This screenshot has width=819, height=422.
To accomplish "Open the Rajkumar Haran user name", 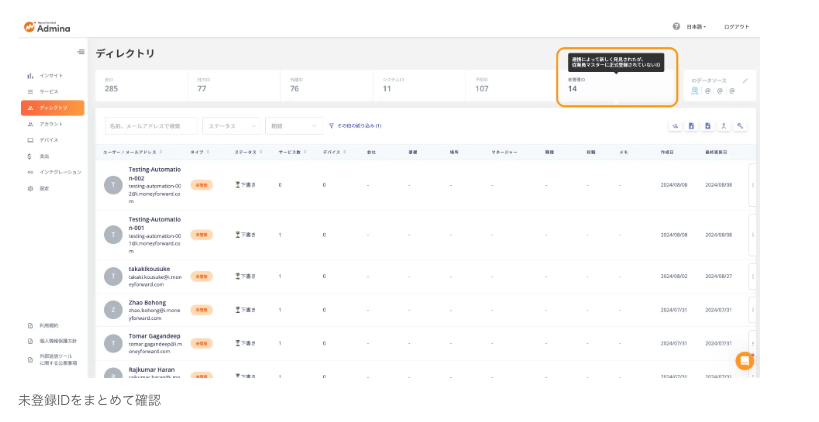I will 152,370.
